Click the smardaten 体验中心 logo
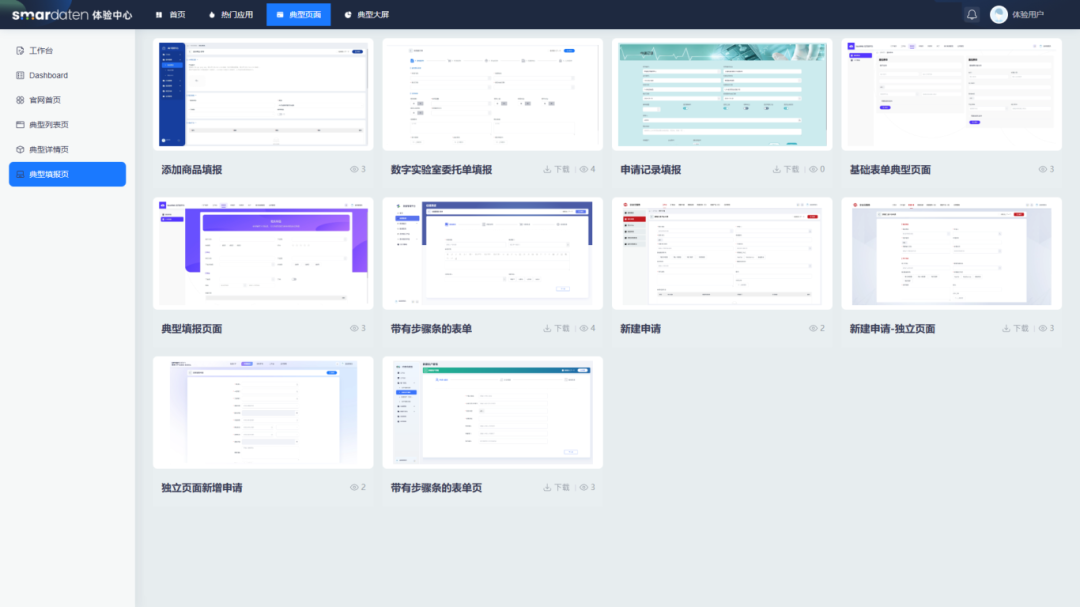Image resolution: width=1080 pixels, height=607 pixels. [72, 14]
